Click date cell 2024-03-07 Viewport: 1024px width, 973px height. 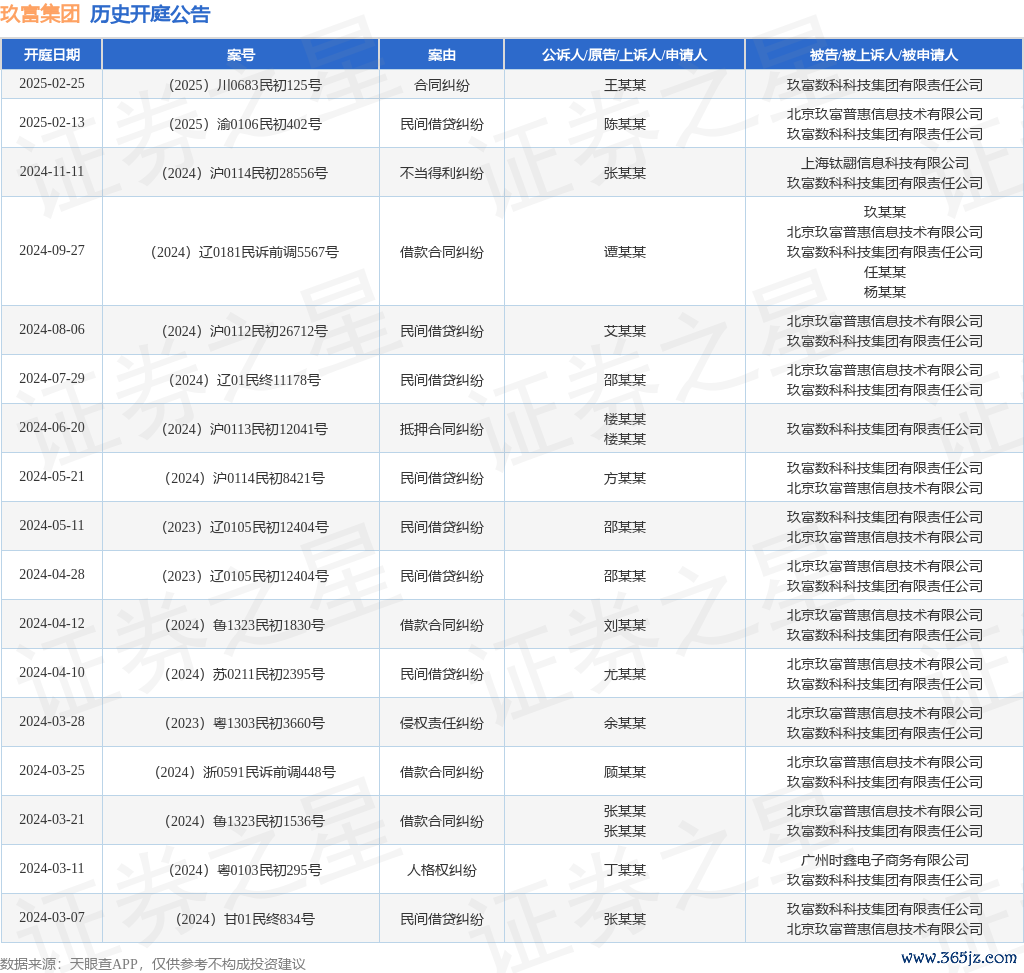pyautogui.click(x=52, y=917)
